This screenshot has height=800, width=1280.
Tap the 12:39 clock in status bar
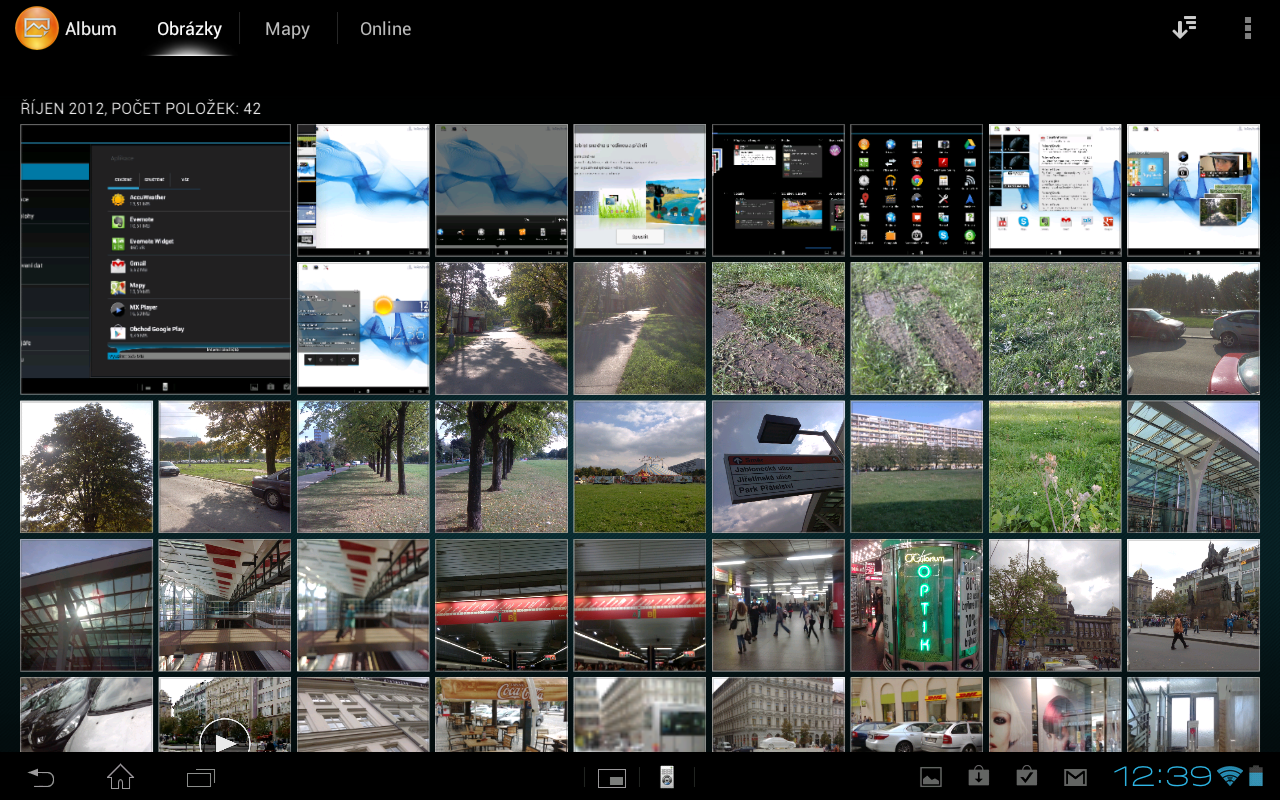coord(1162,776)
